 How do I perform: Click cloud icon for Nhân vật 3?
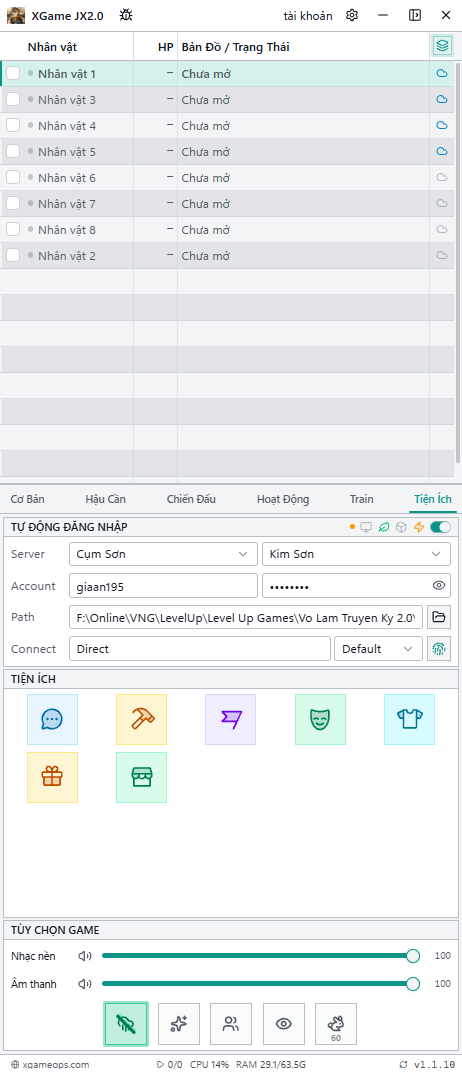click(x=442, y=99)
